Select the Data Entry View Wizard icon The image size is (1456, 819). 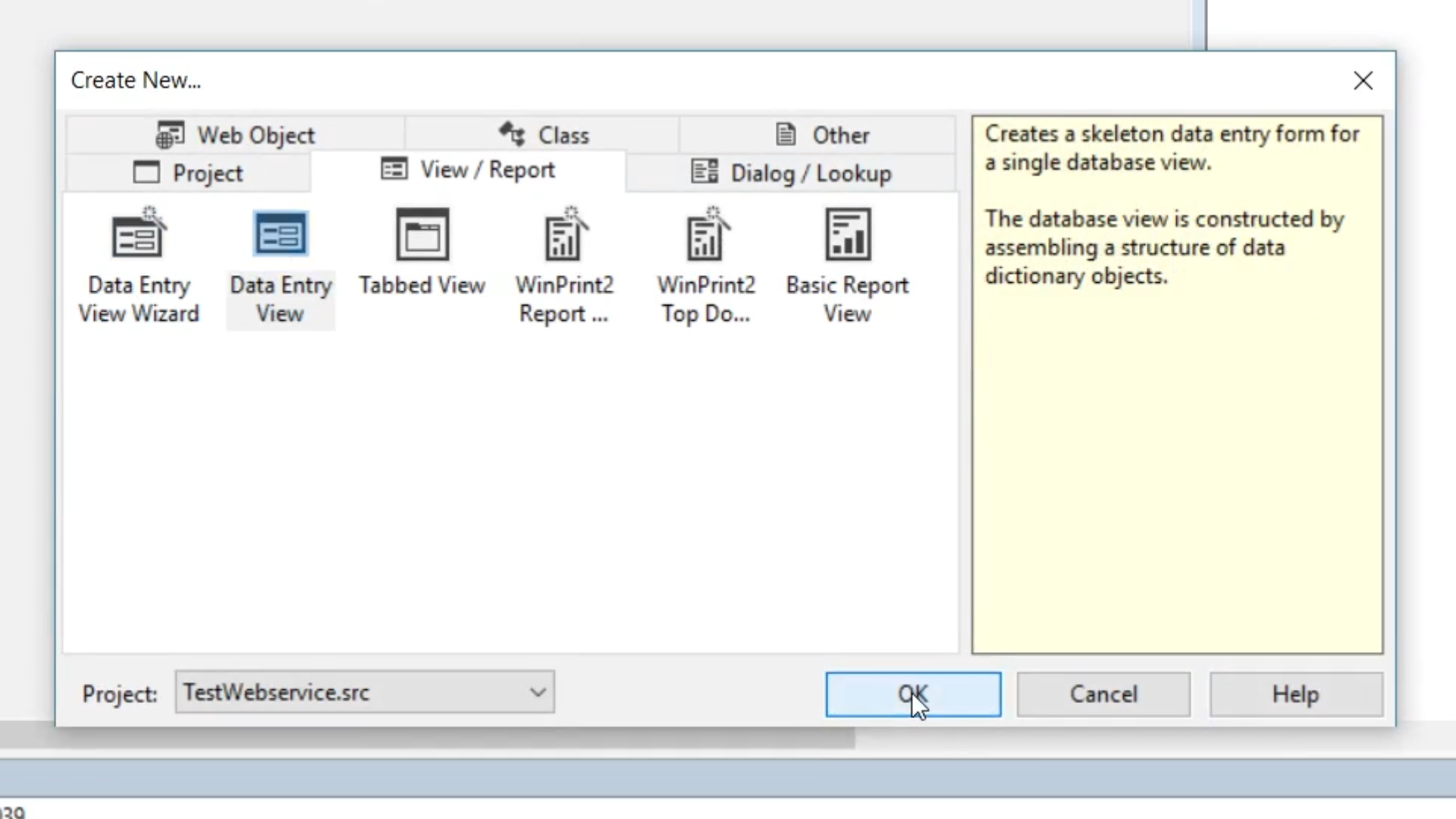click(x=138, y=236)
